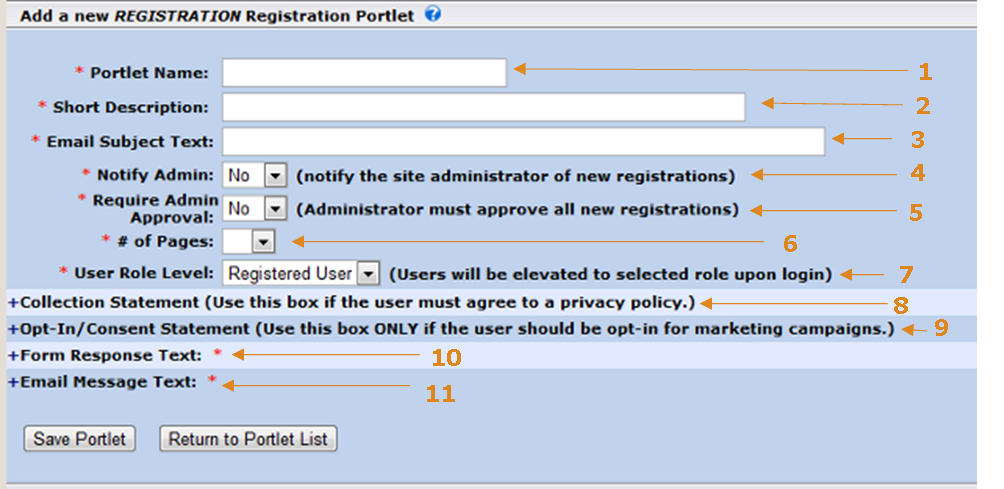Open the User Role Level dropdown
The width and height of the screenshot is (1004, 489).
[302, 274]
